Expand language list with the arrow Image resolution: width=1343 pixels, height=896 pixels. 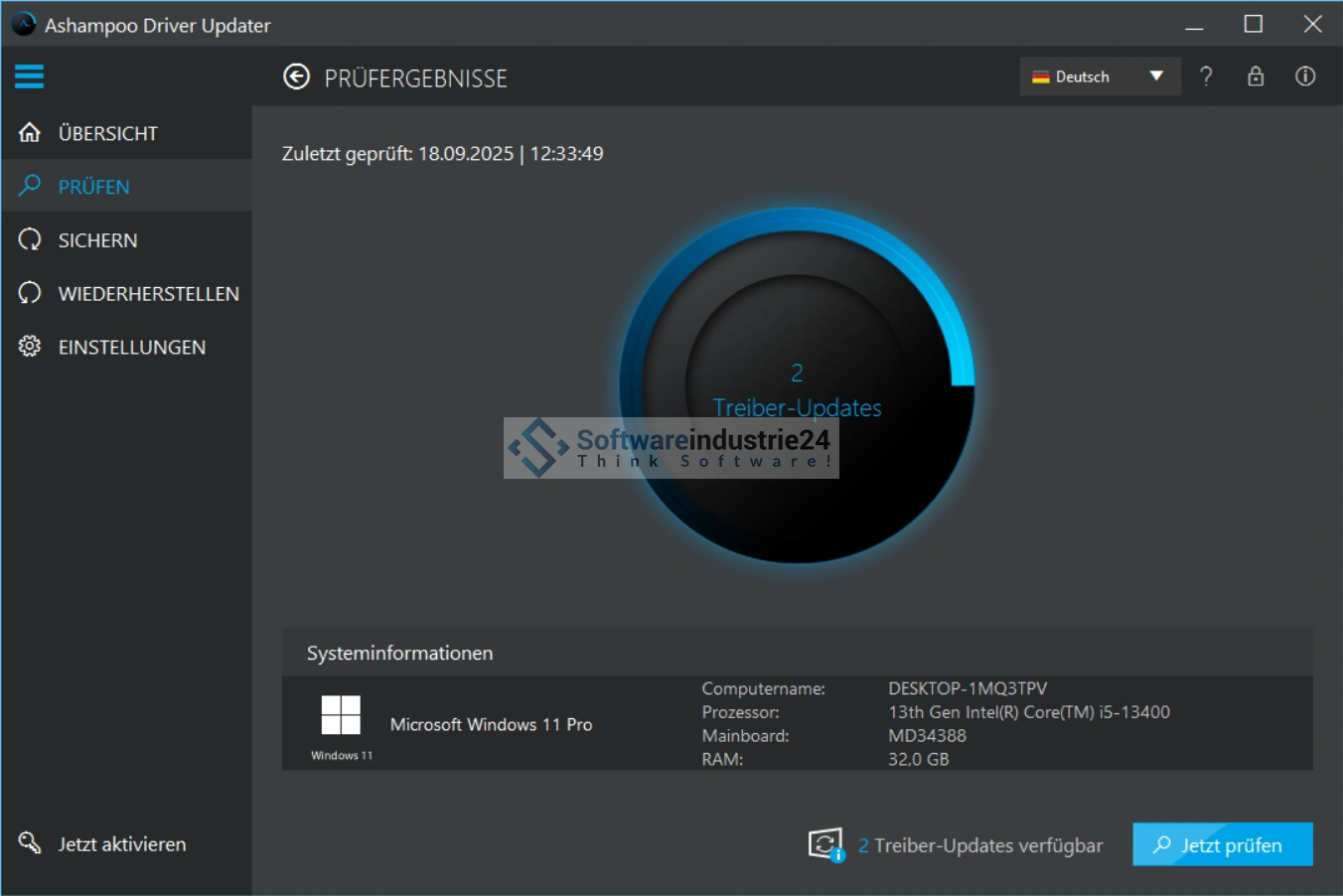(x=1156, y=76)
